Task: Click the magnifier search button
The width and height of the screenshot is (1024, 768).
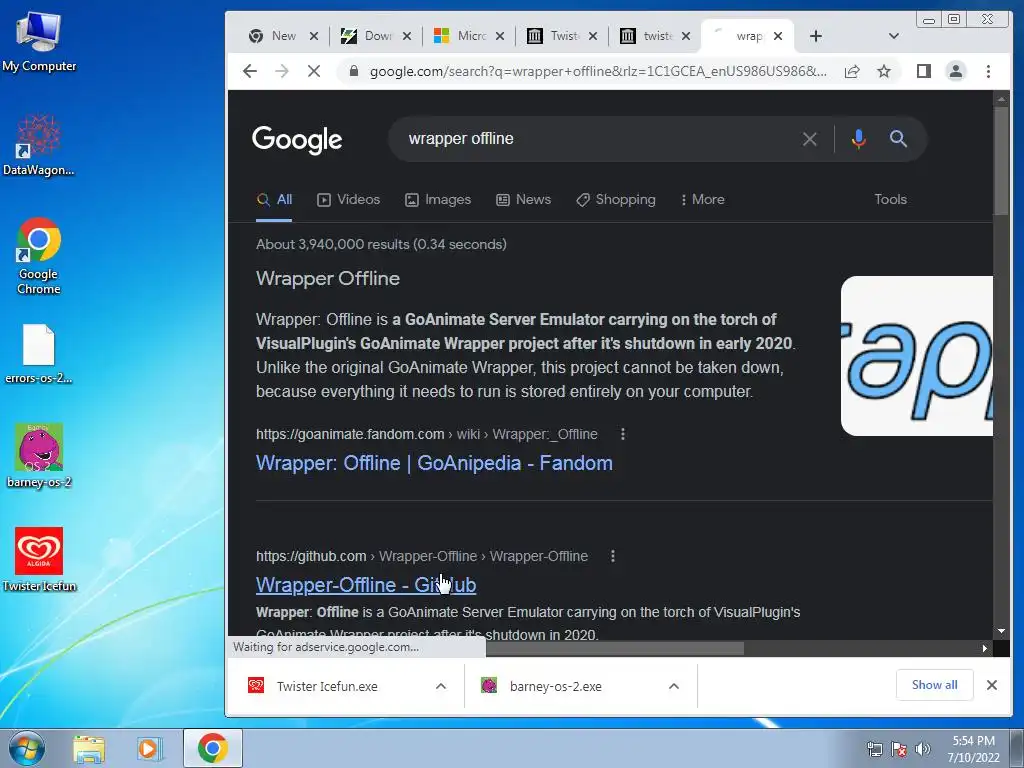Action: (899, 138)
